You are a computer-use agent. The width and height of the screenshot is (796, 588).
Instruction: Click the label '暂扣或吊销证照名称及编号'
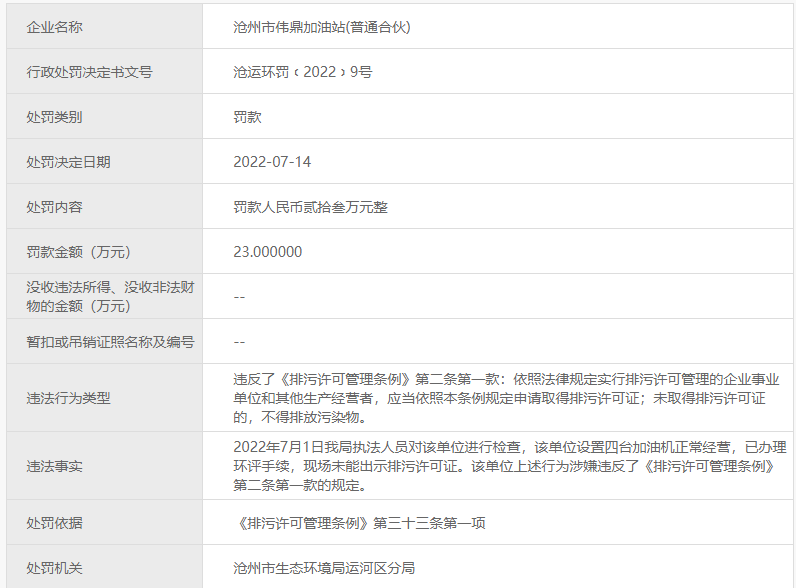tap(110, 342)
